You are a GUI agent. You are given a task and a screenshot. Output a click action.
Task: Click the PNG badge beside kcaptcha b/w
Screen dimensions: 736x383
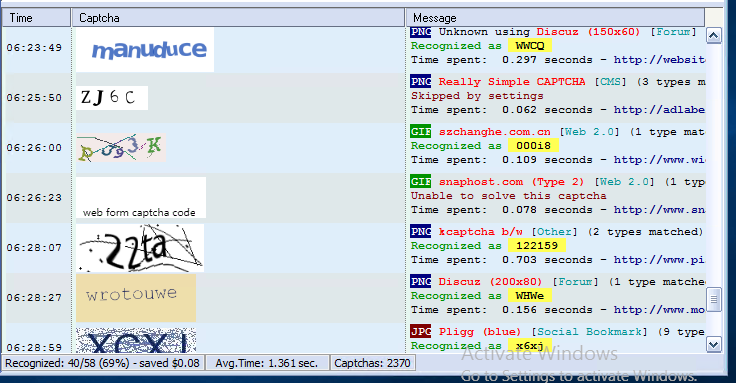[x=421, y=232]
